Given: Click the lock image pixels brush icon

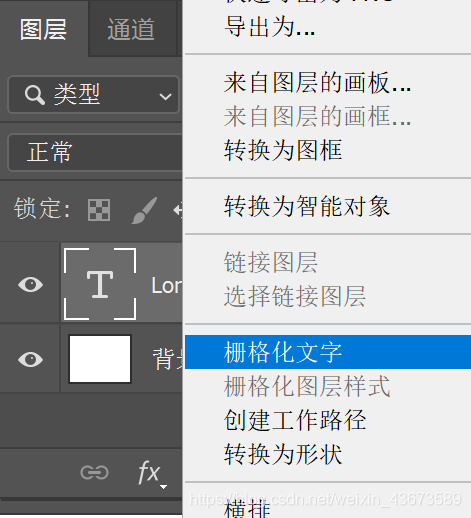Looking at the screenshot, I should [144, 210].
